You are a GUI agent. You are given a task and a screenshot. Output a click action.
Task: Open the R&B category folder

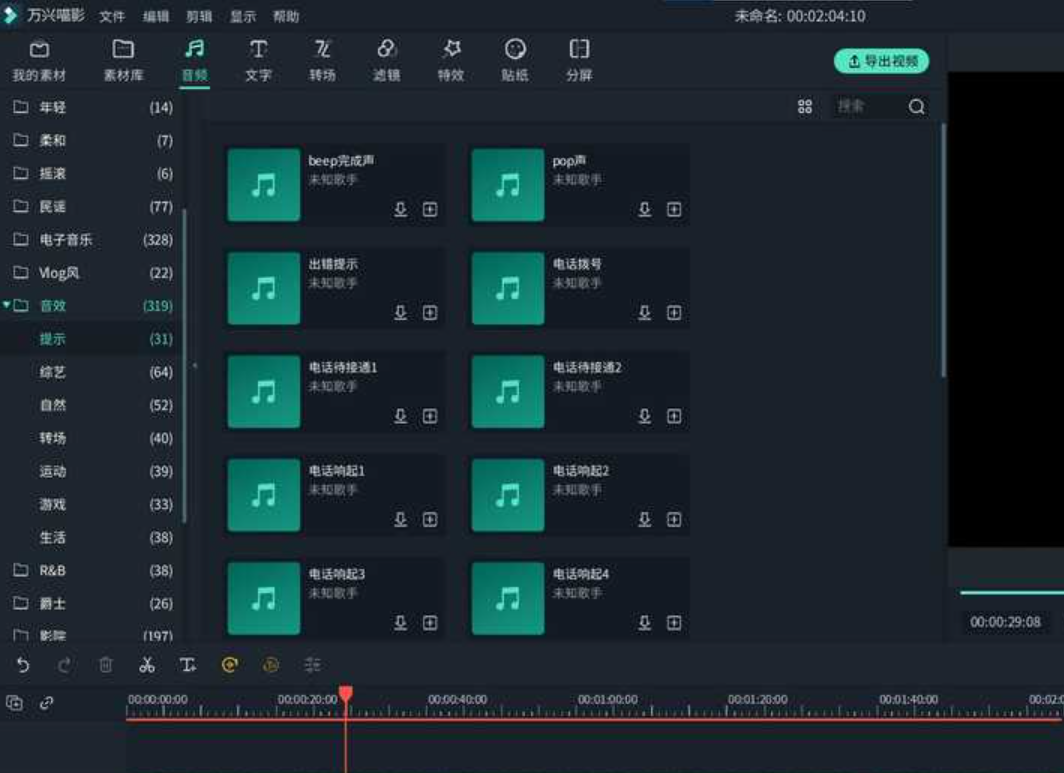(93, 571)
